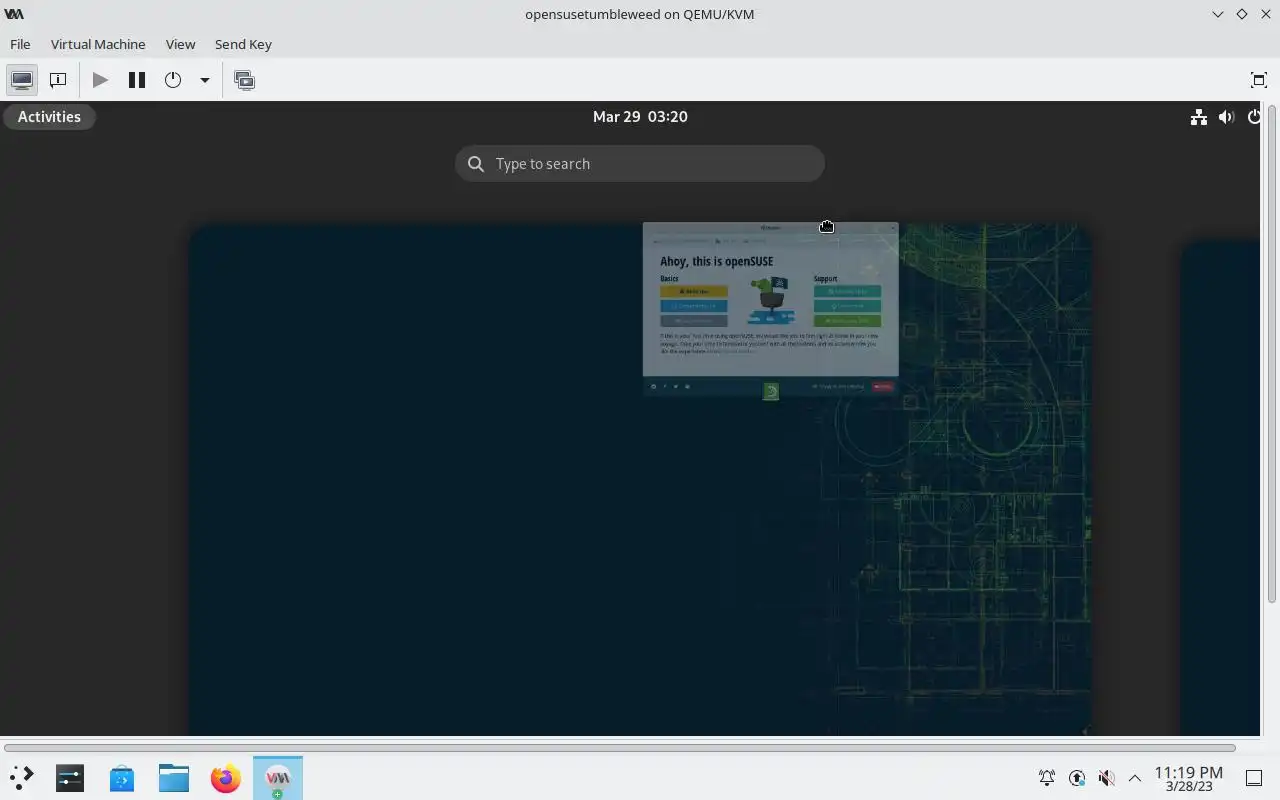Open the Dolphin file manager taskbar icon

point(174,777)
